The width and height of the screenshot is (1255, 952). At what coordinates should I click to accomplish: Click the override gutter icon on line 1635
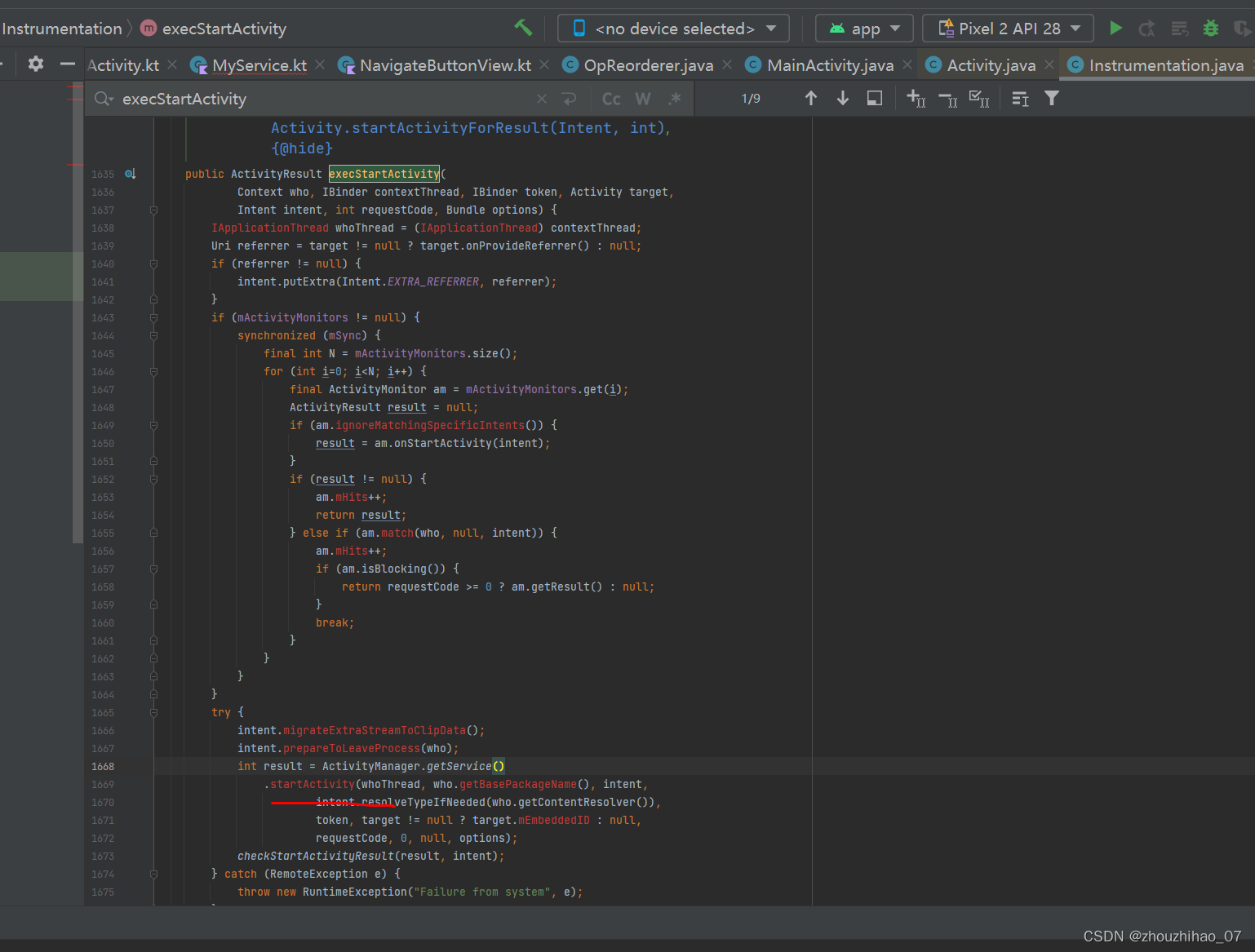[131, 174]
